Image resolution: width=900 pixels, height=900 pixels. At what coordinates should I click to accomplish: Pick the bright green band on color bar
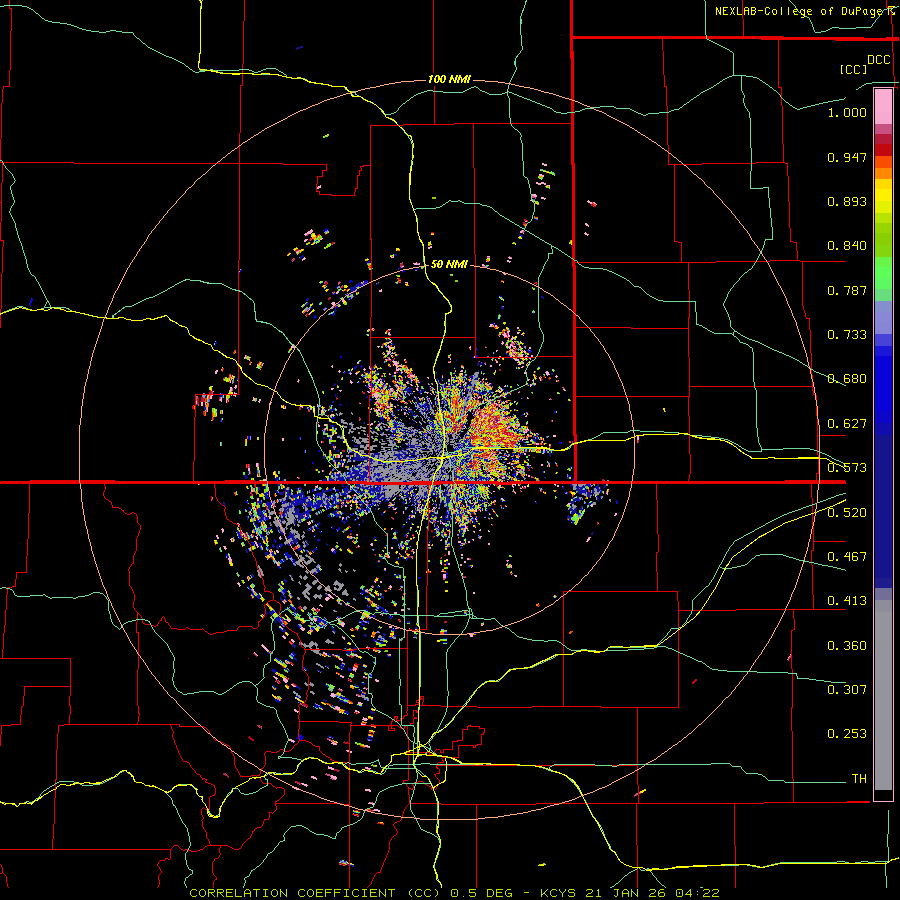click(883, 273)
